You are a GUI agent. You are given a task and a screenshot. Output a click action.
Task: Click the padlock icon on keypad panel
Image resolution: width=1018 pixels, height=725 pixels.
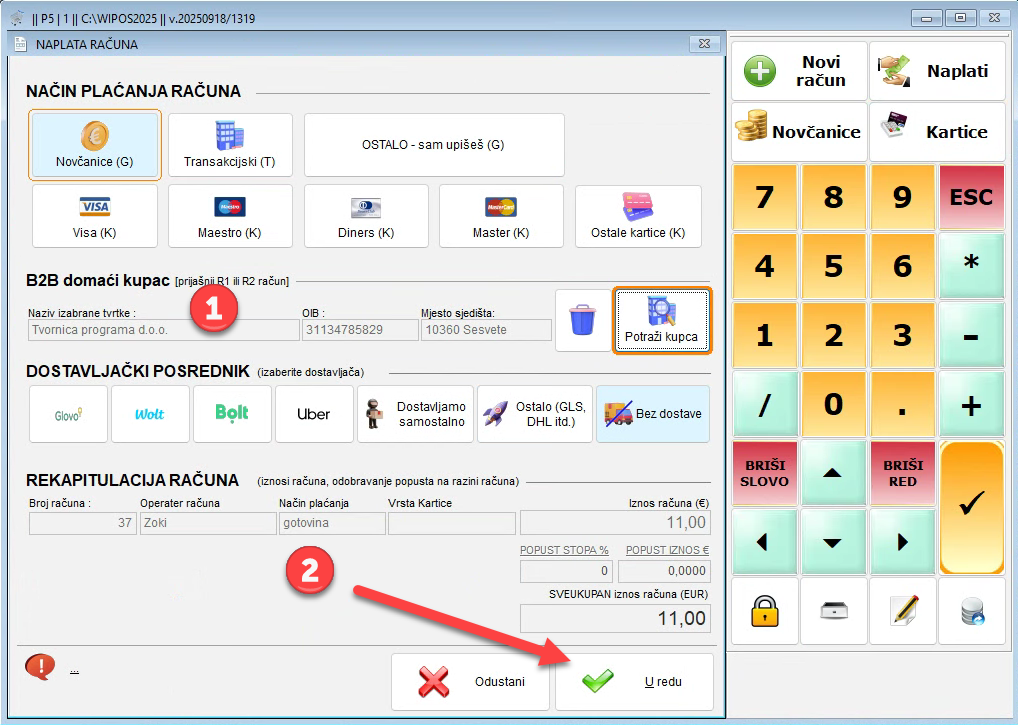click(765, 611)
